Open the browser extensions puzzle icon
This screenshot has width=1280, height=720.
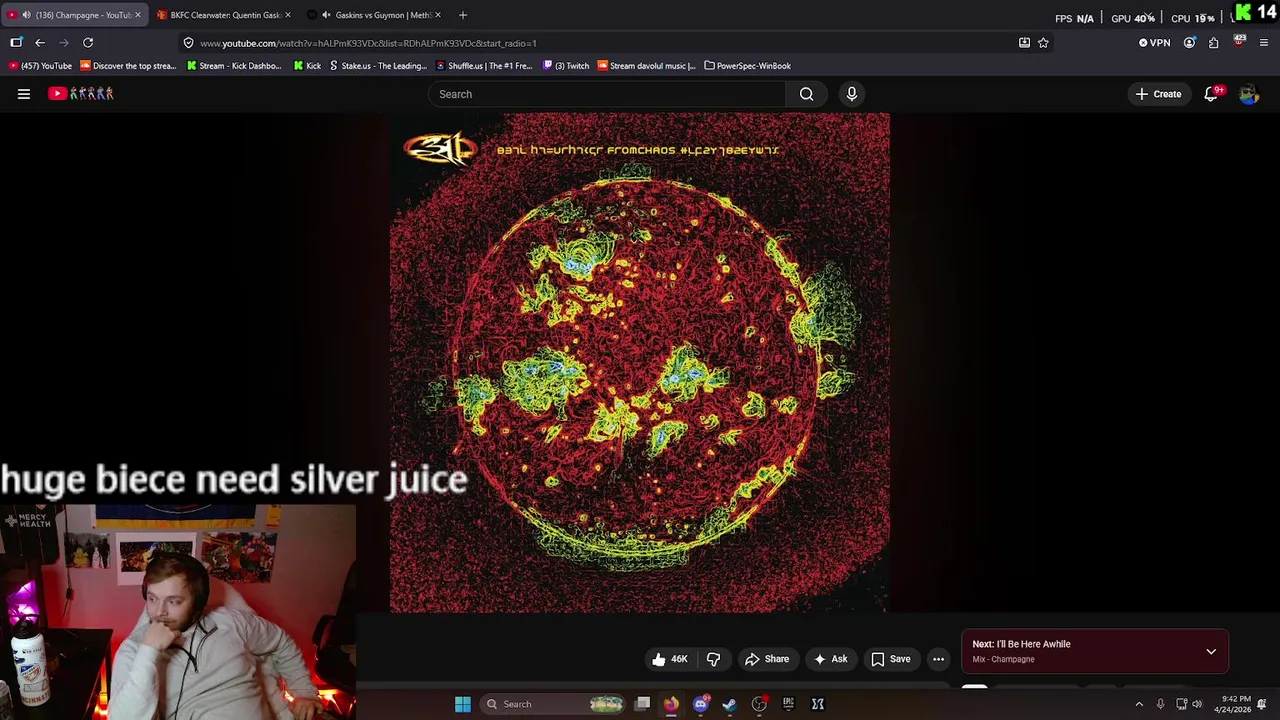[1214, 43]
